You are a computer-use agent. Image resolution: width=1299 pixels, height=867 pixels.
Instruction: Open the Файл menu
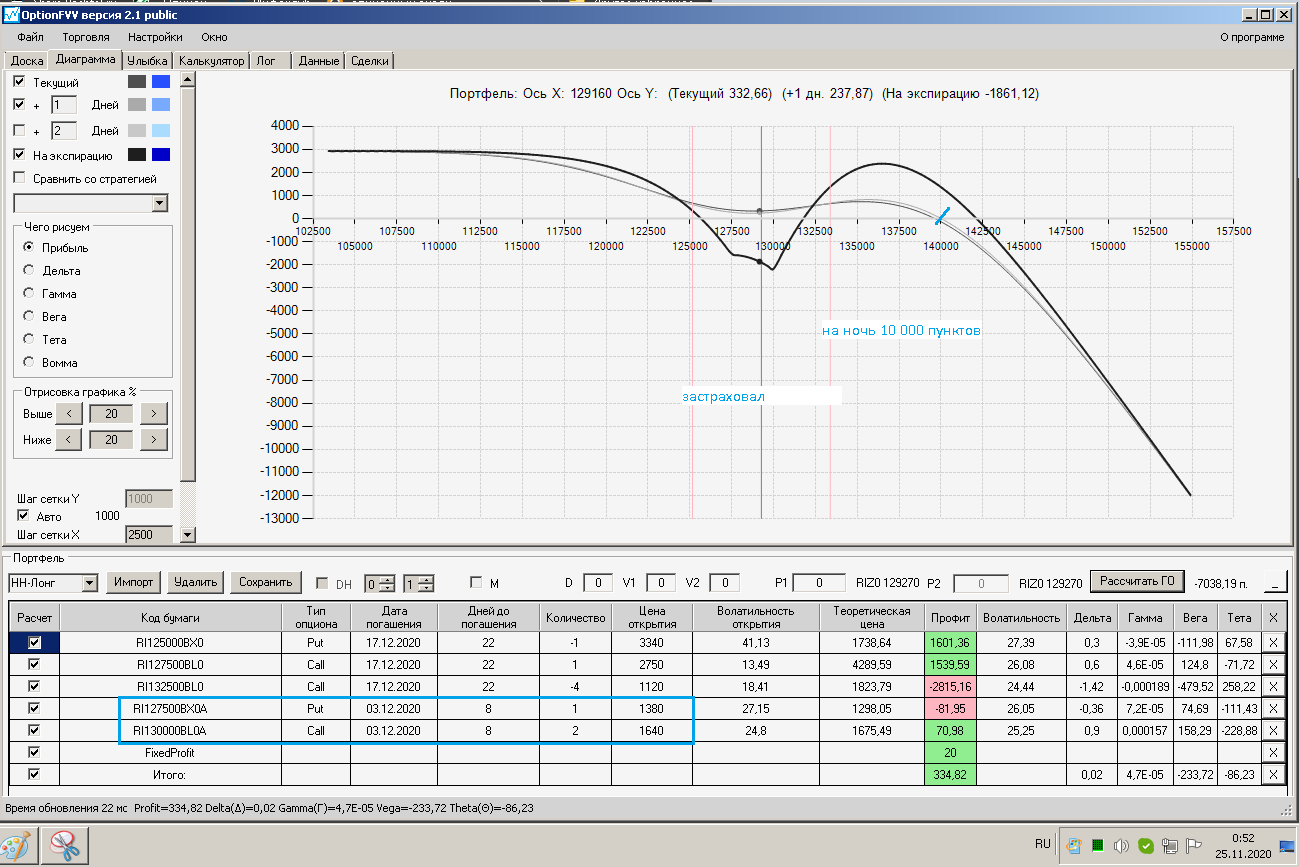[30, 37]
